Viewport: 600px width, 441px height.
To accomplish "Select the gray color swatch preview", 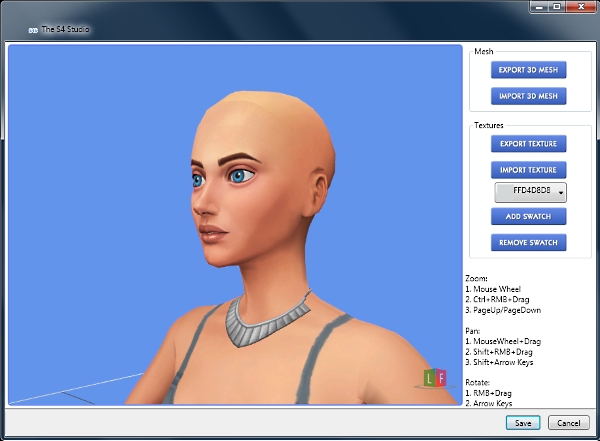I will pyautogui.click(x=504, y=192).
